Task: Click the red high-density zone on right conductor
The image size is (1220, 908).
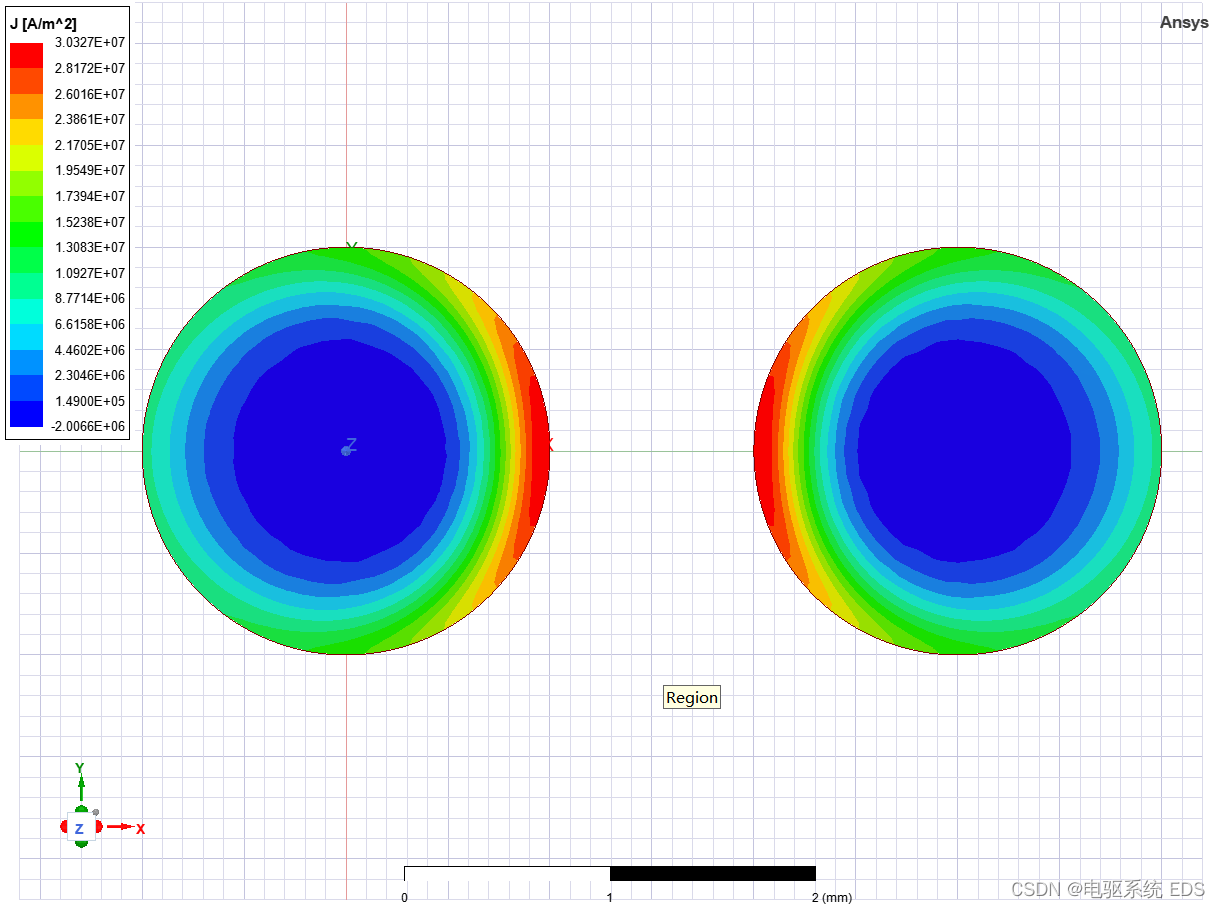Action: (x=764, y=452)
